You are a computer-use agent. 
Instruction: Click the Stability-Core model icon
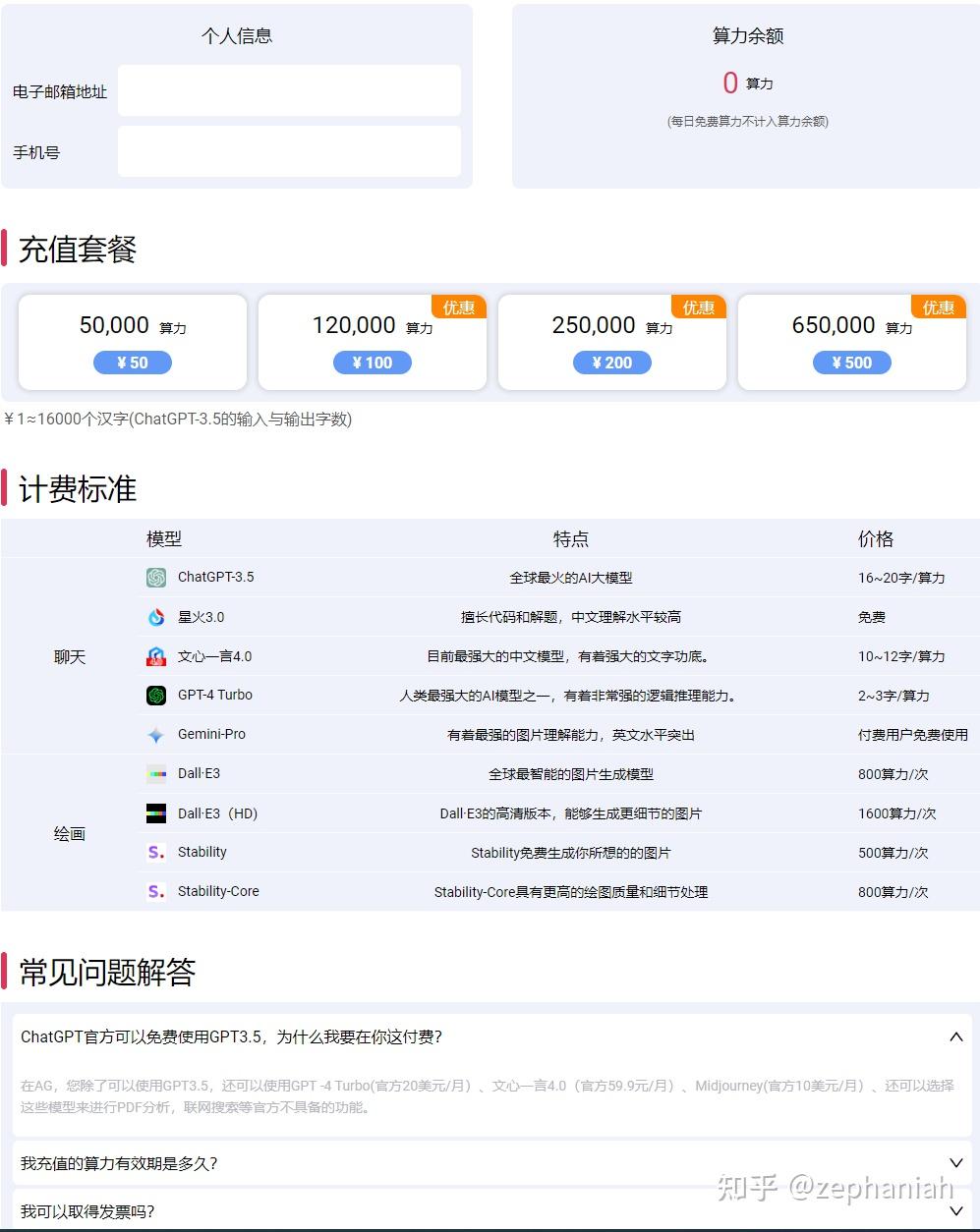tap(156, 892)
